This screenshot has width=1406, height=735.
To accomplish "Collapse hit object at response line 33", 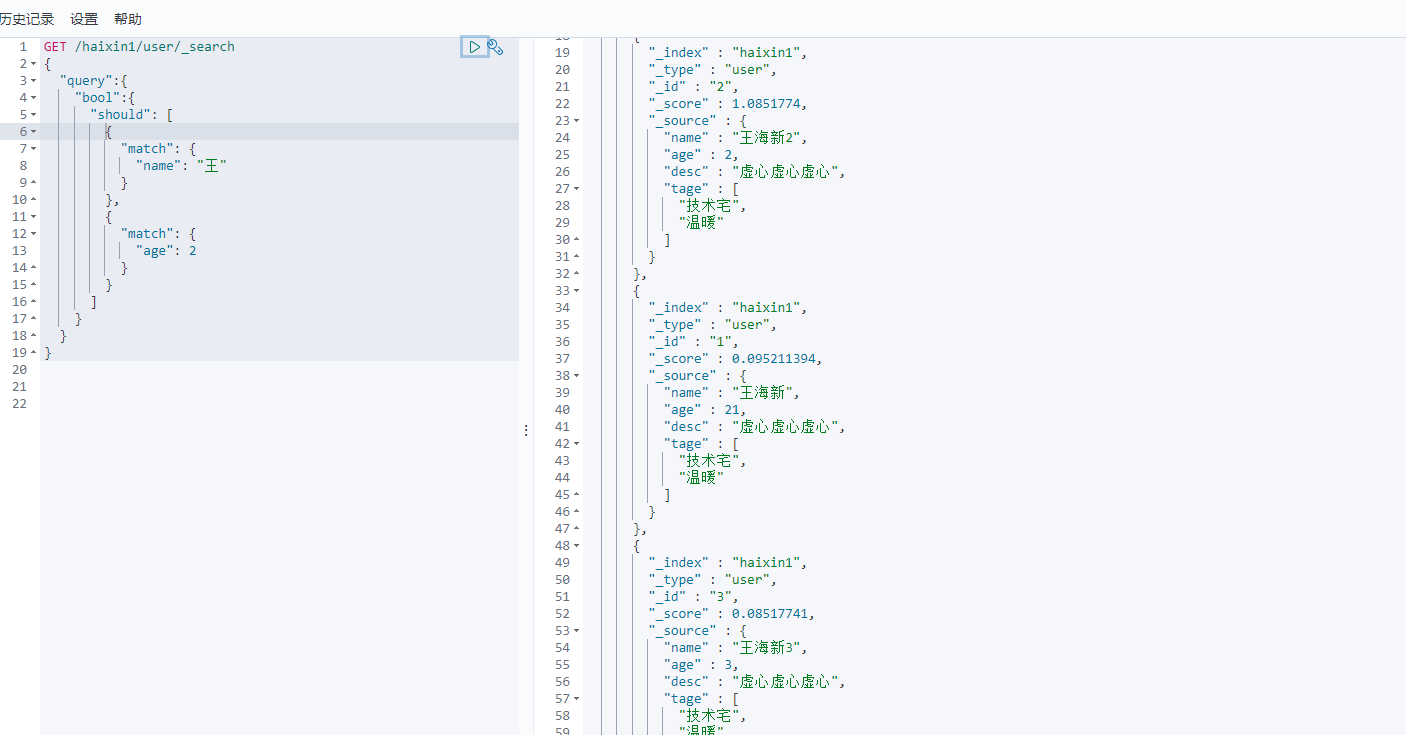I will click(x=576, y=291).
